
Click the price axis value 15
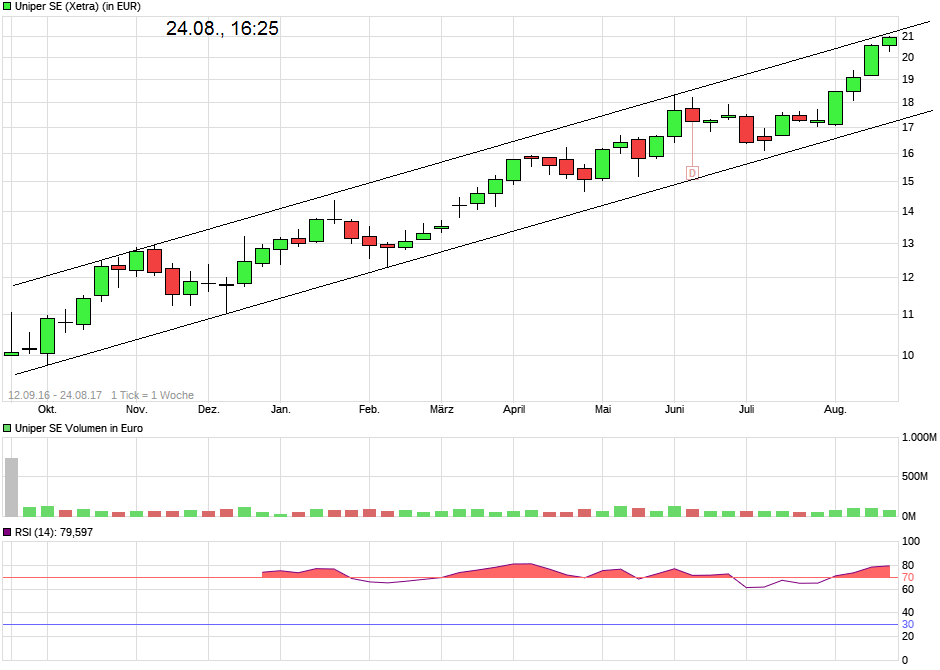click(x=908, y=182)
